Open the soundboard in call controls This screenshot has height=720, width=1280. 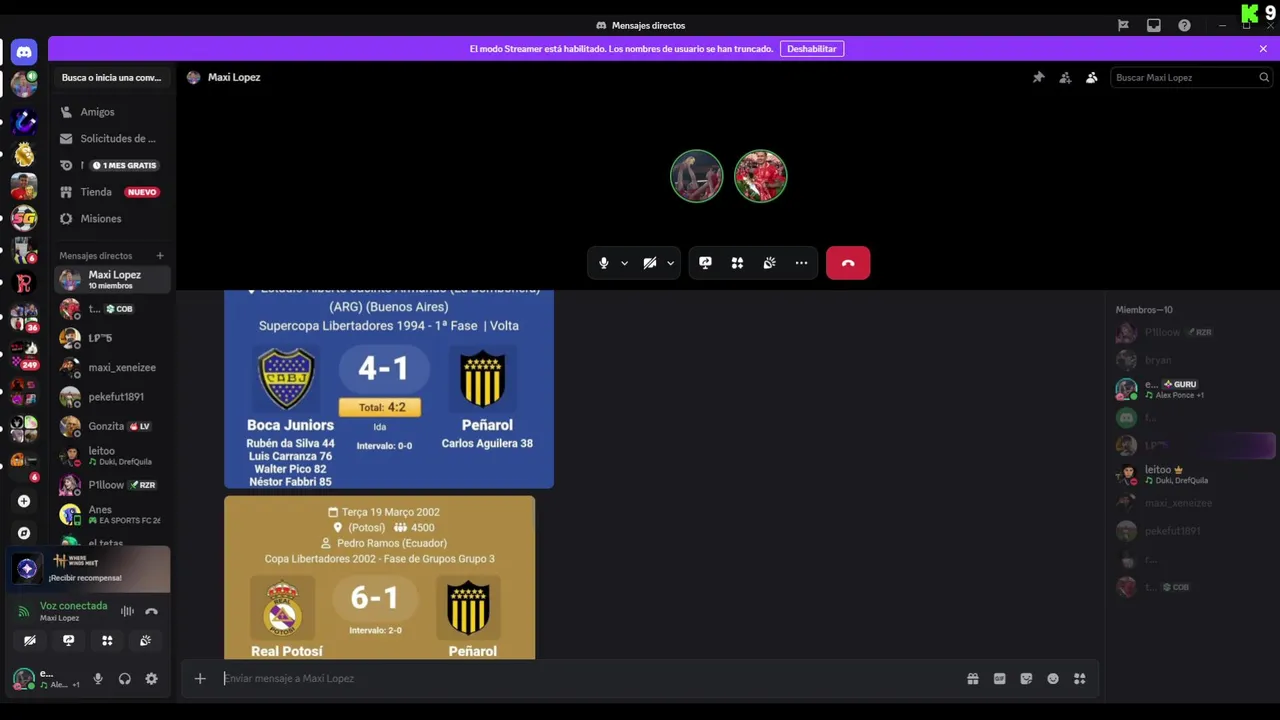coord(769,263)
